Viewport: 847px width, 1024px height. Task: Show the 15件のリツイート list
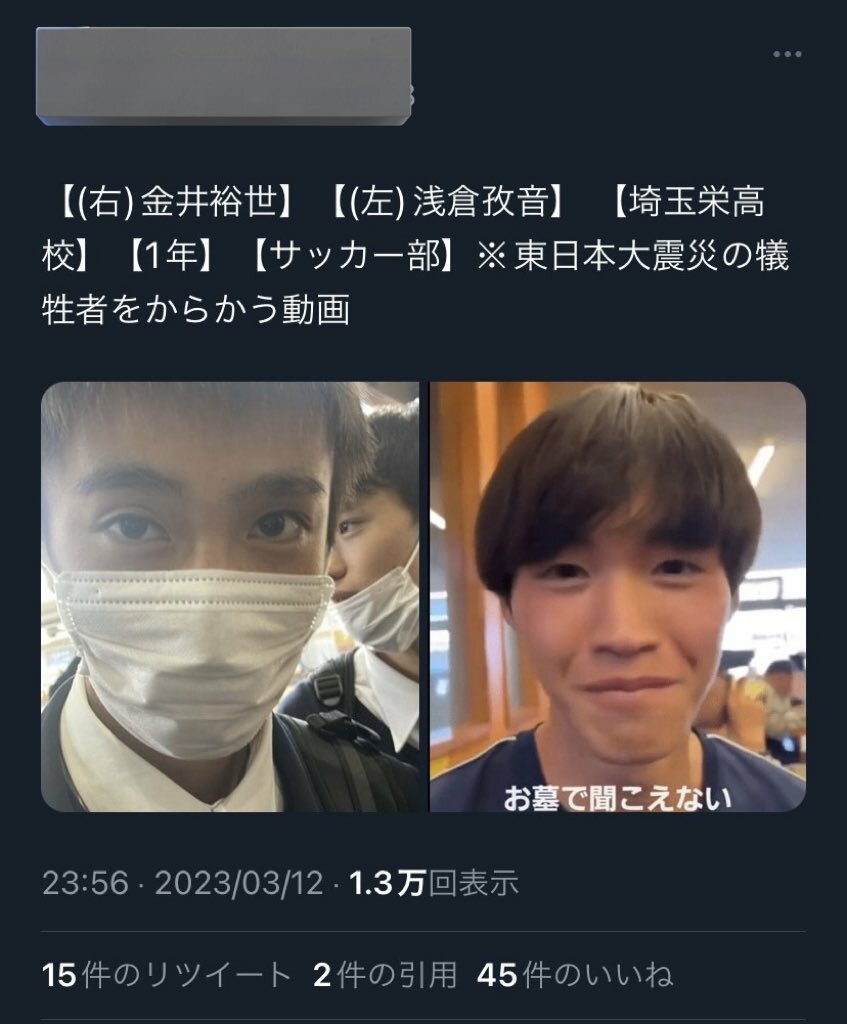pos(167,975)
